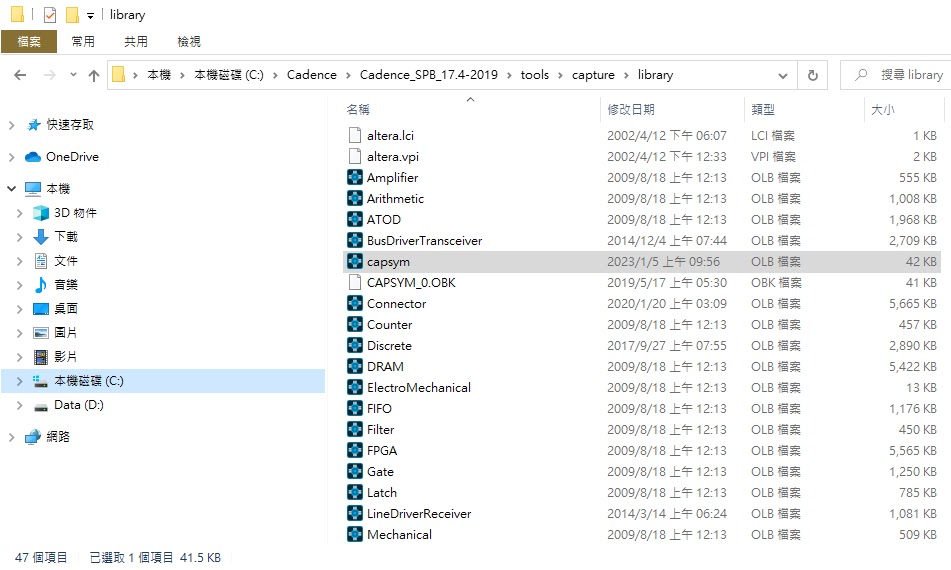Open the recent locations dropdown arrow
The image size is (951, 570).
coord(73,75)
